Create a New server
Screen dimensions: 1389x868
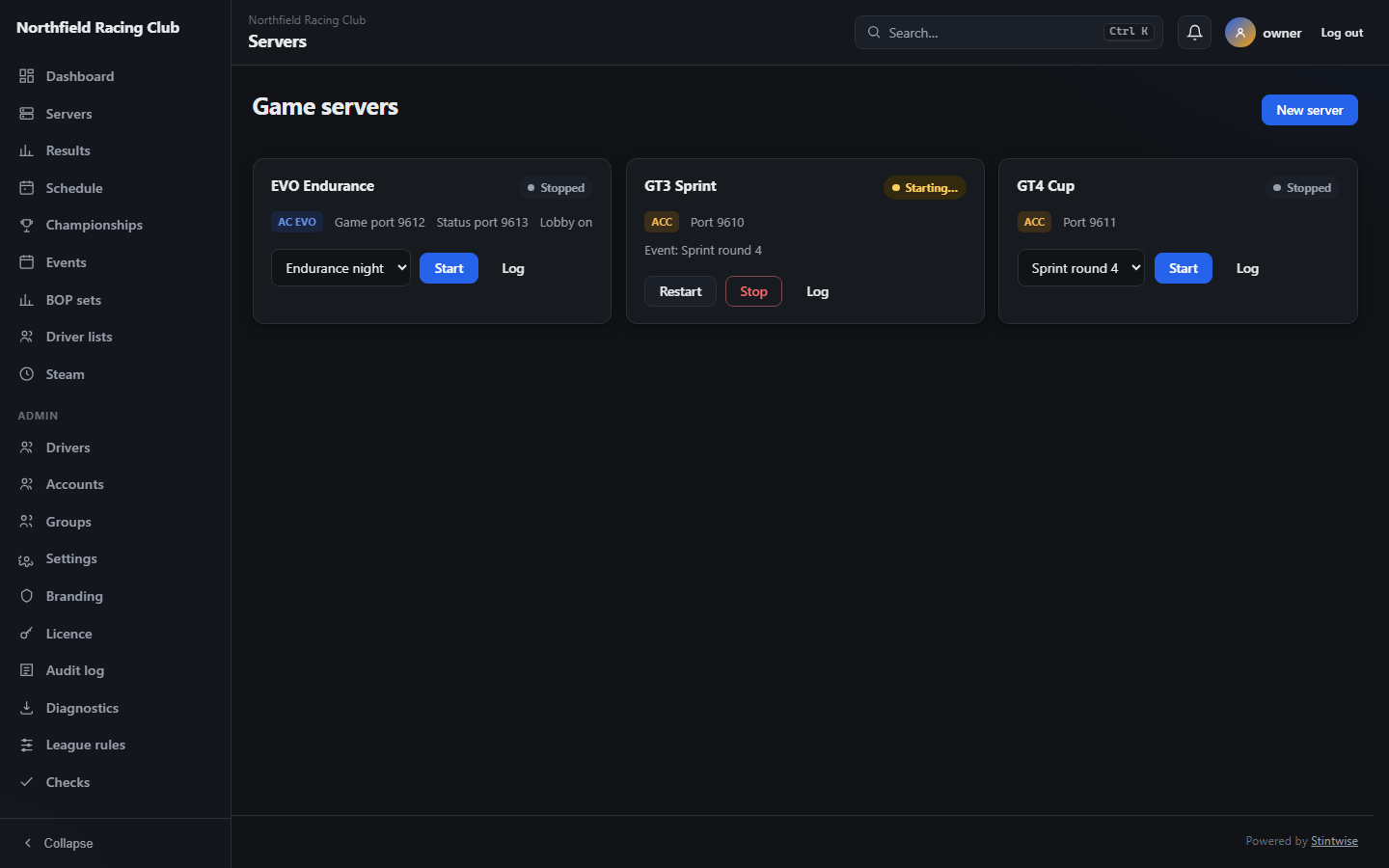tap(1309, 110)
